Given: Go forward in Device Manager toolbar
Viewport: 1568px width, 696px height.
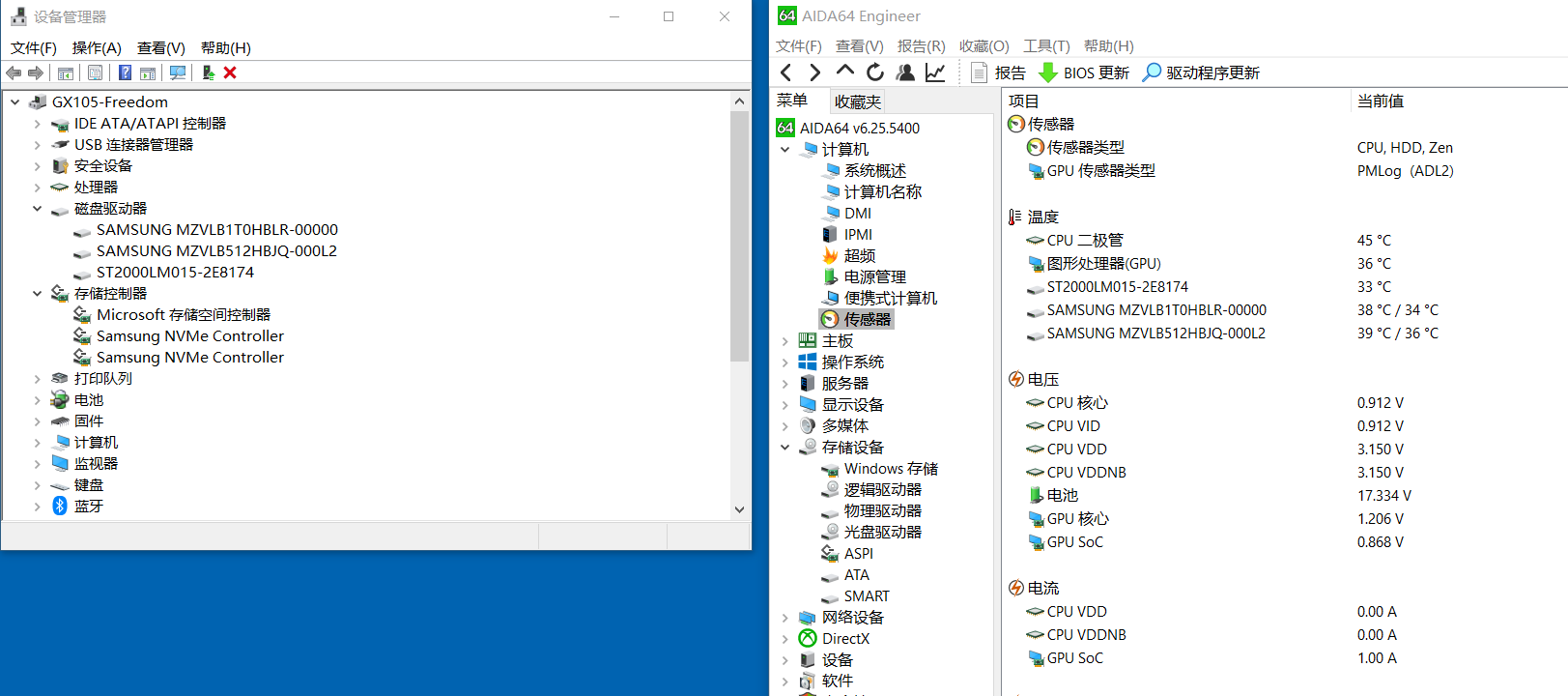Looking at the screenshot, I should click(36, 72).
